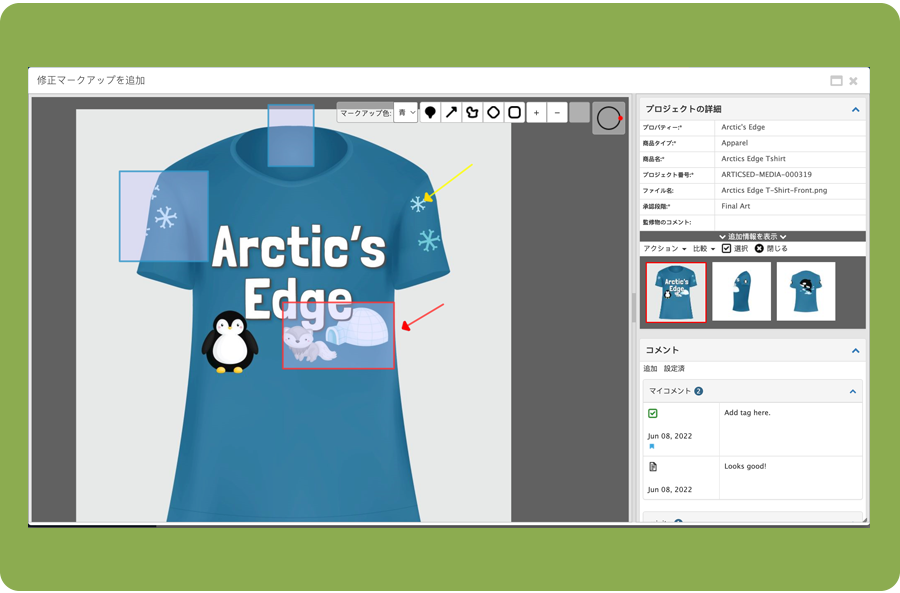
Task: Click the rotation dial control
Action: point(608,118)
